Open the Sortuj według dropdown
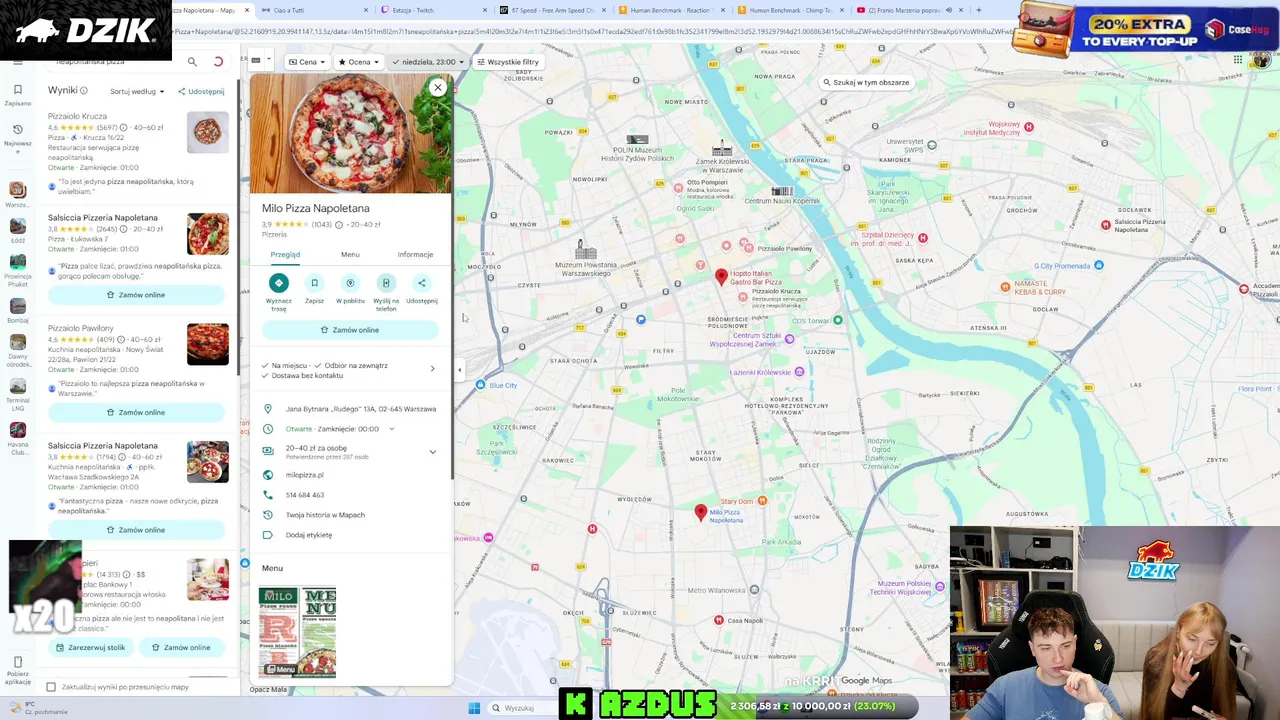Image resolution: width=1280 pixels, height=720 pixels. (x=137, y=91)
